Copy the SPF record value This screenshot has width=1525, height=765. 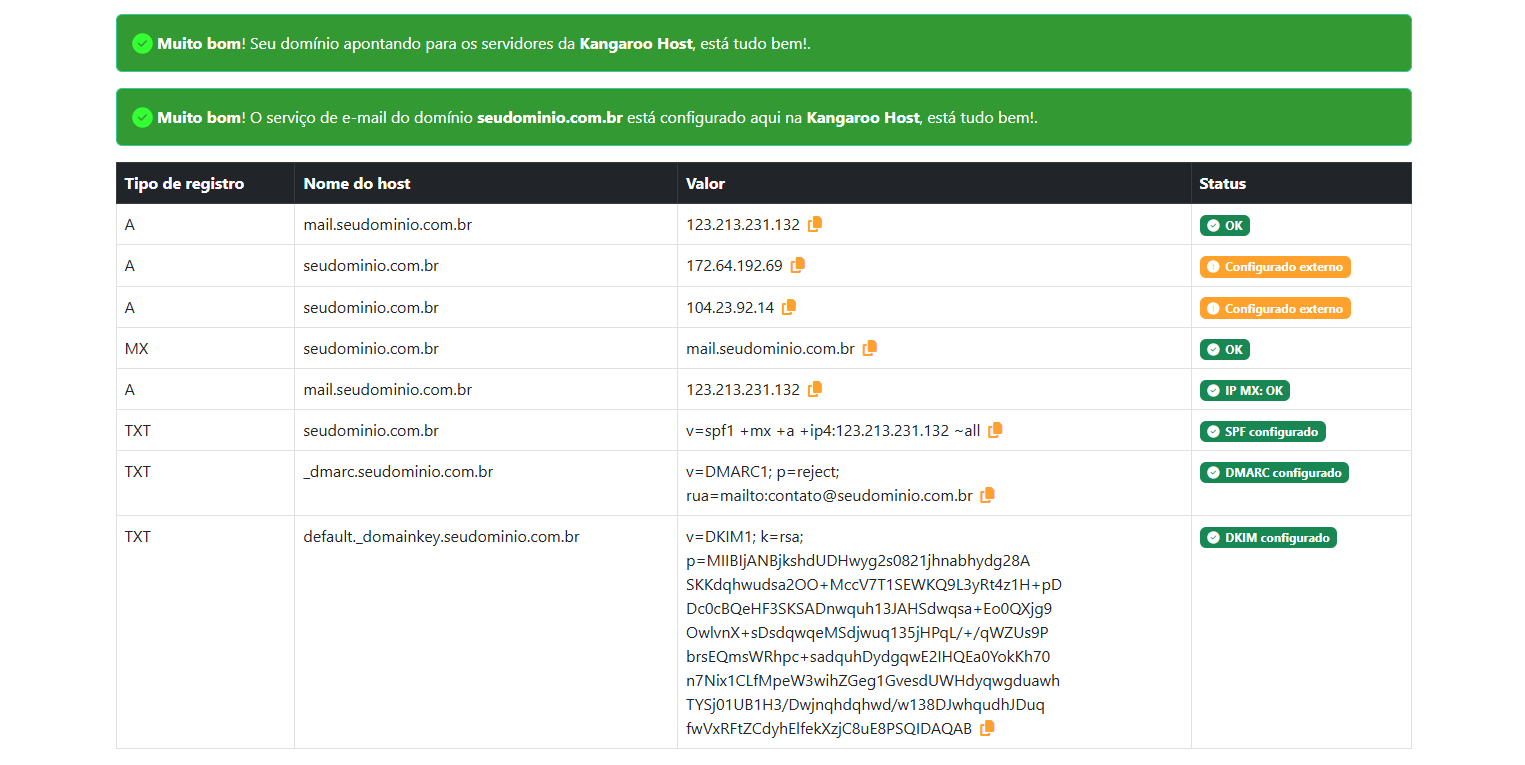(x=995, y=429)
